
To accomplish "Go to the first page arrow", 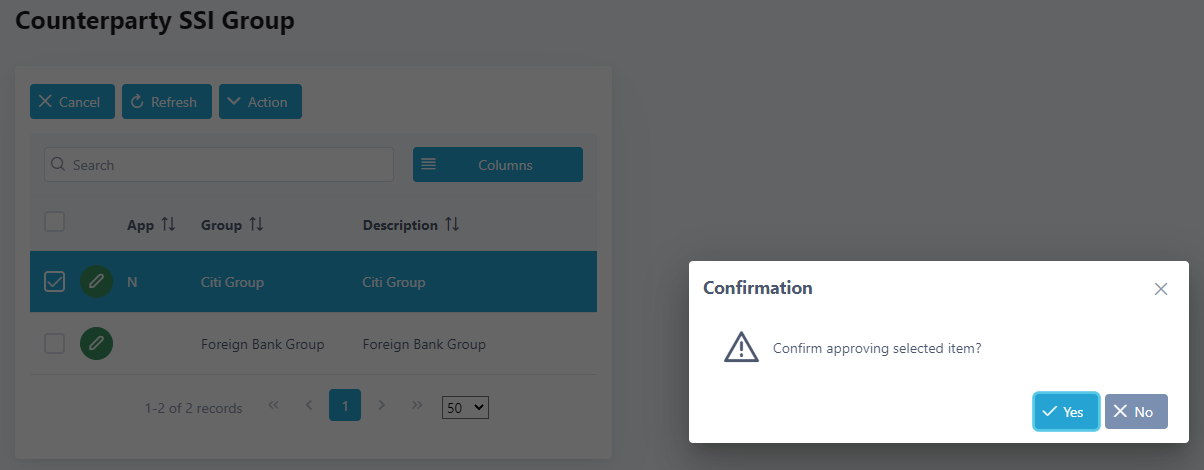I will tap(273, 405).
